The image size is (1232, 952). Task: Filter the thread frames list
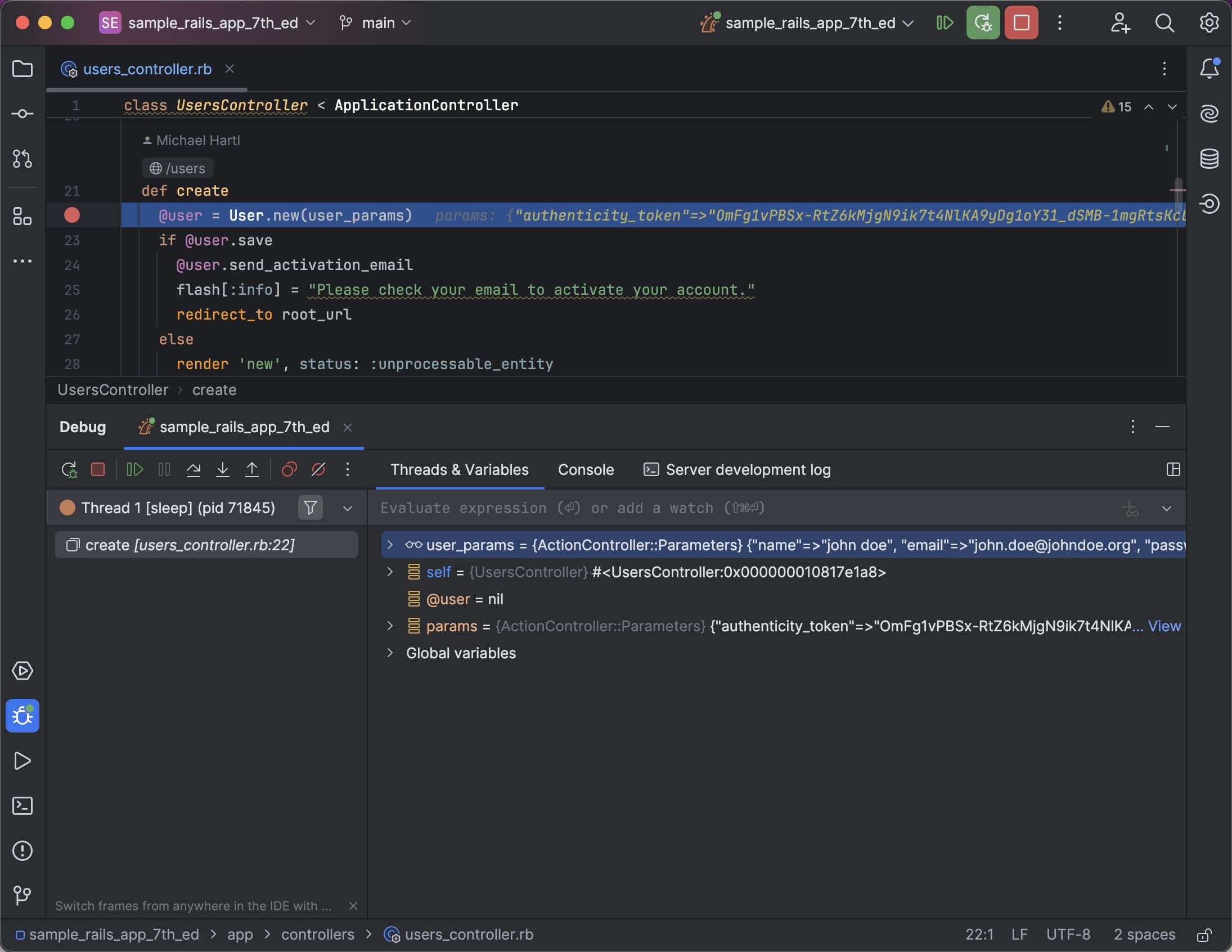point(311,508)
